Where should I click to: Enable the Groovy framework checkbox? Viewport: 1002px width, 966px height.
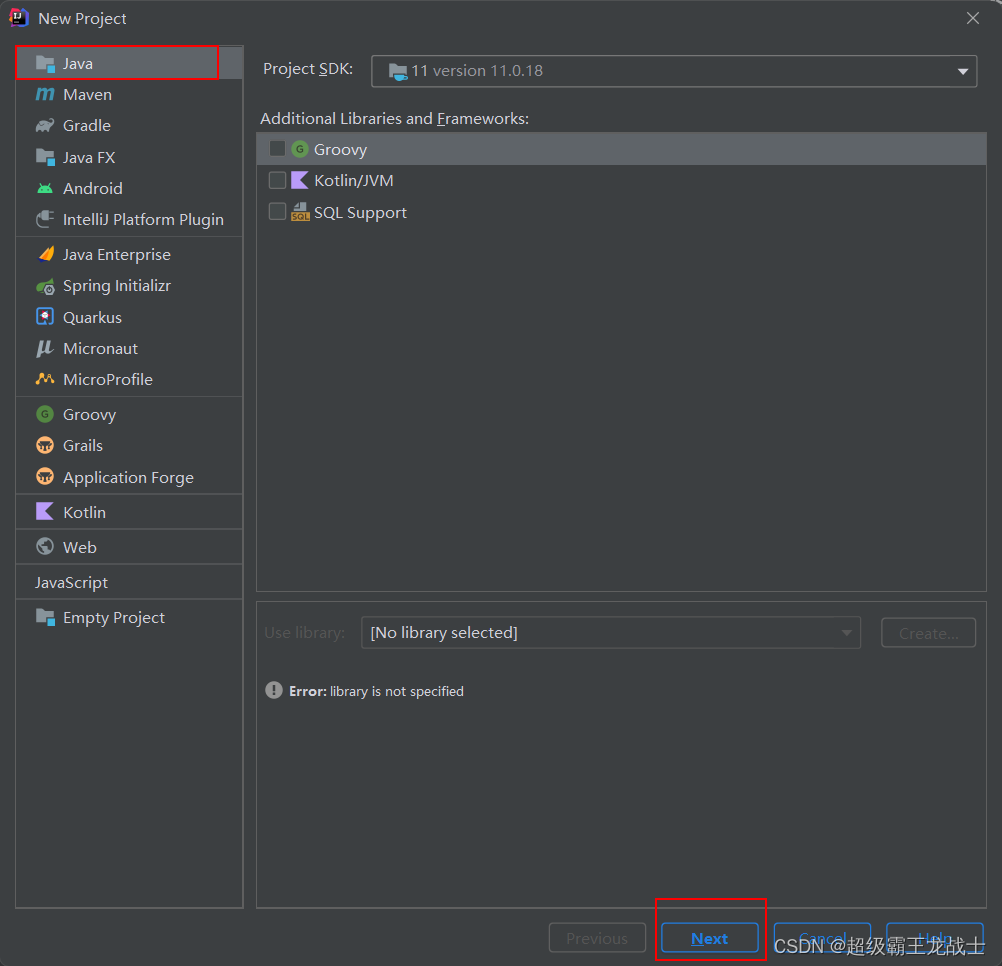click(277, 149)
